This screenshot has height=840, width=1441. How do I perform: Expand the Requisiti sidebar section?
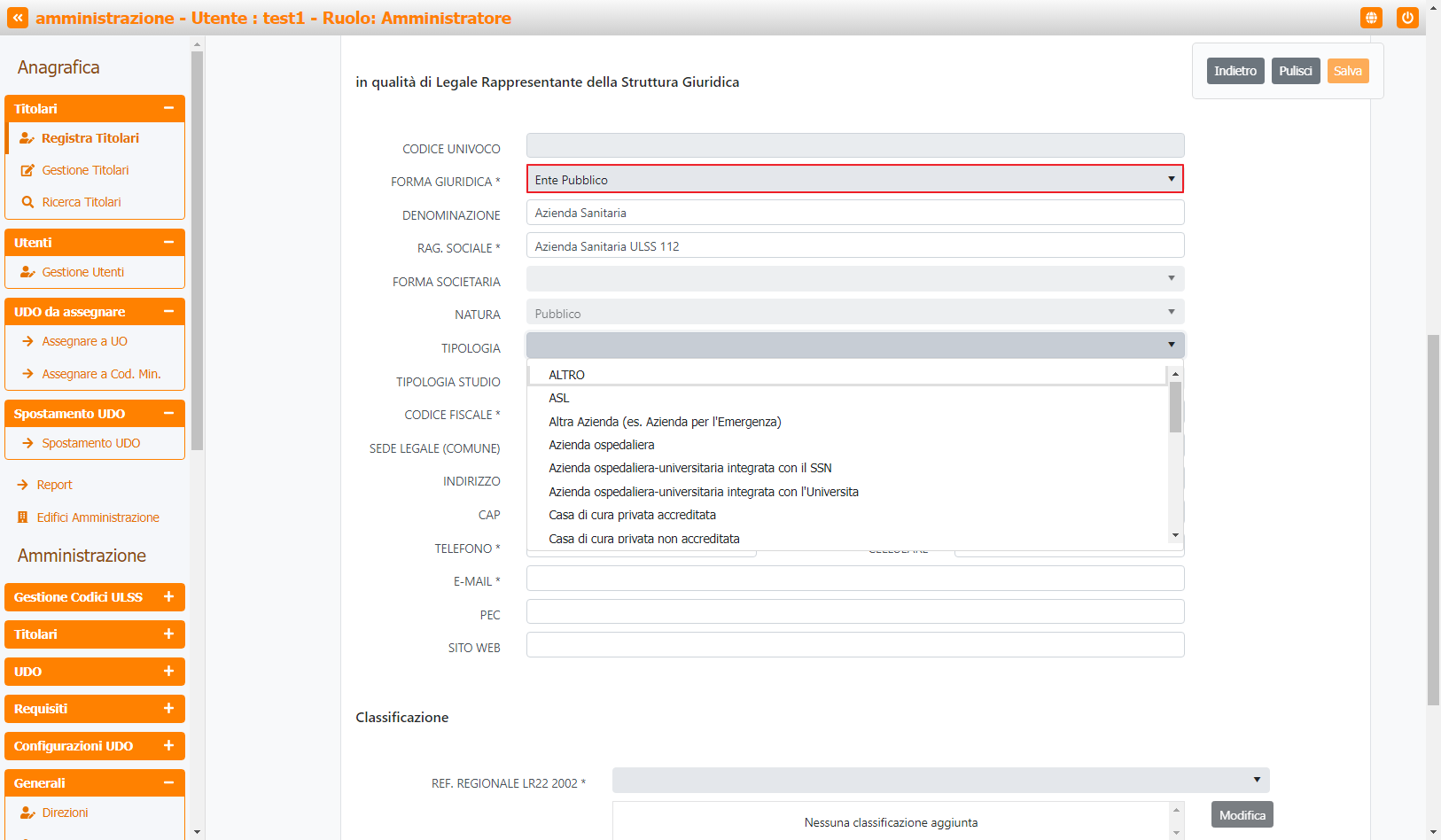(168, 709)
